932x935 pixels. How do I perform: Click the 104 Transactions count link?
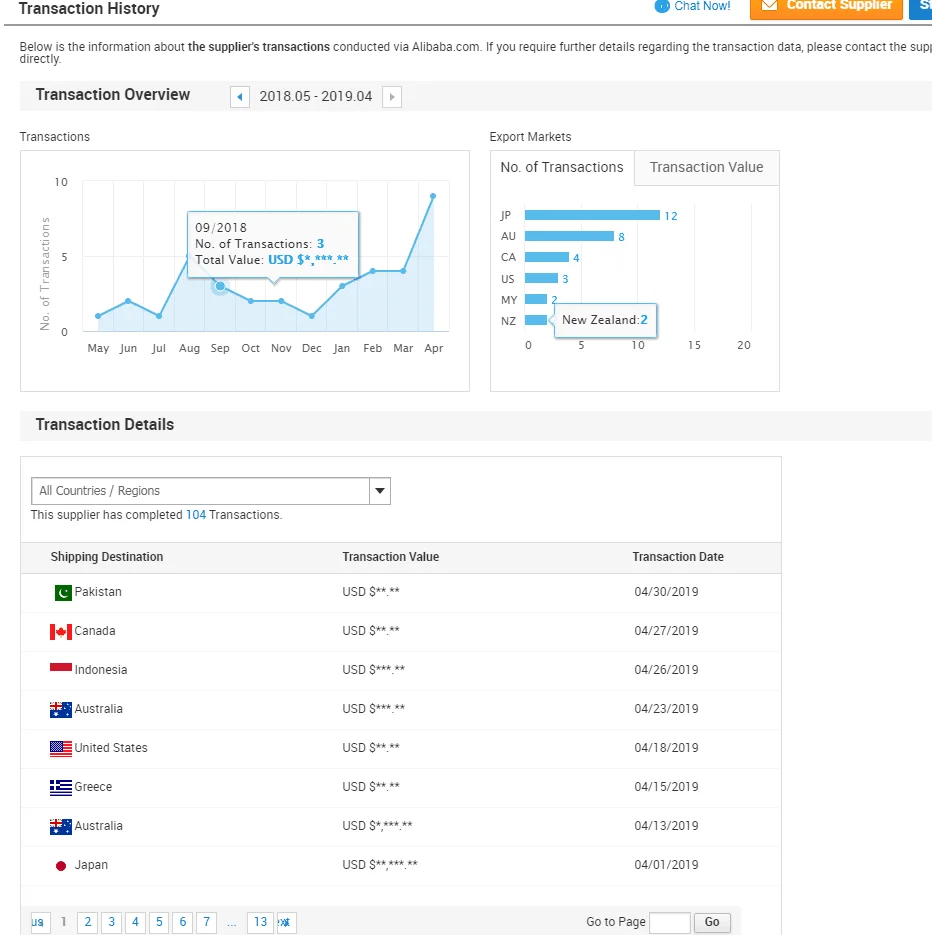(196, 515)
